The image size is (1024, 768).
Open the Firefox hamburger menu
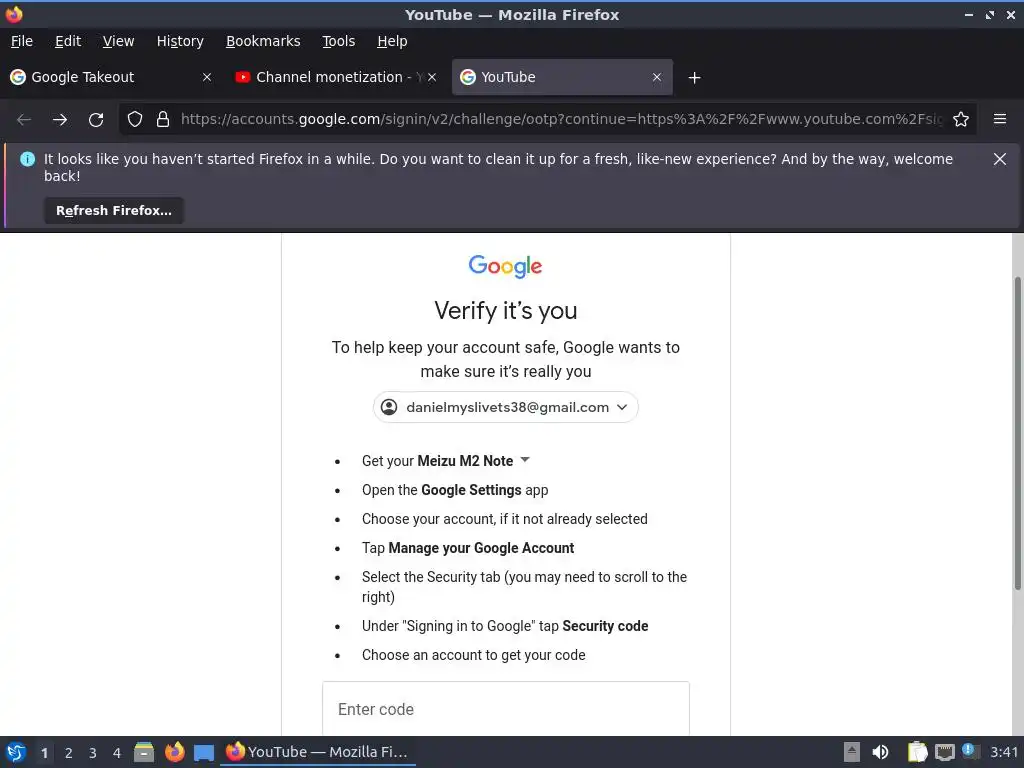pyautogui.click(x=1000, y=119)
